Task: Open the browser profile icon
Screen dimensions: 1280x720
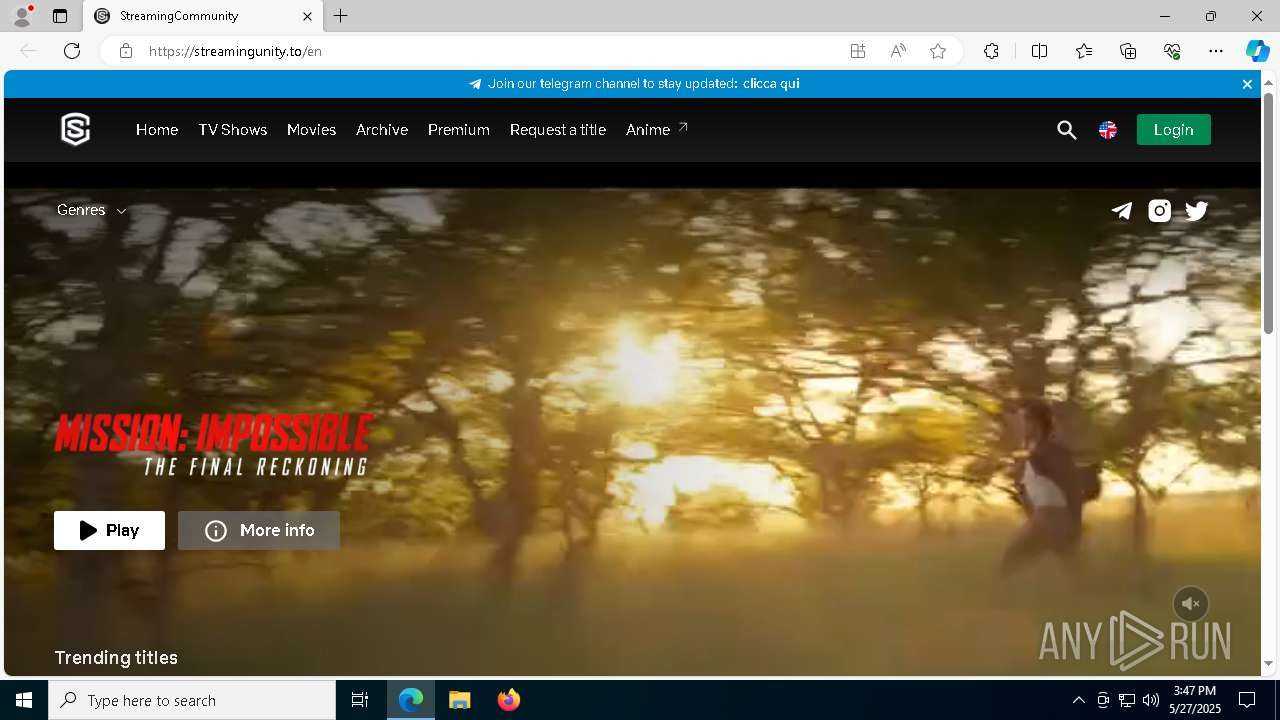Action: point(22,16)
